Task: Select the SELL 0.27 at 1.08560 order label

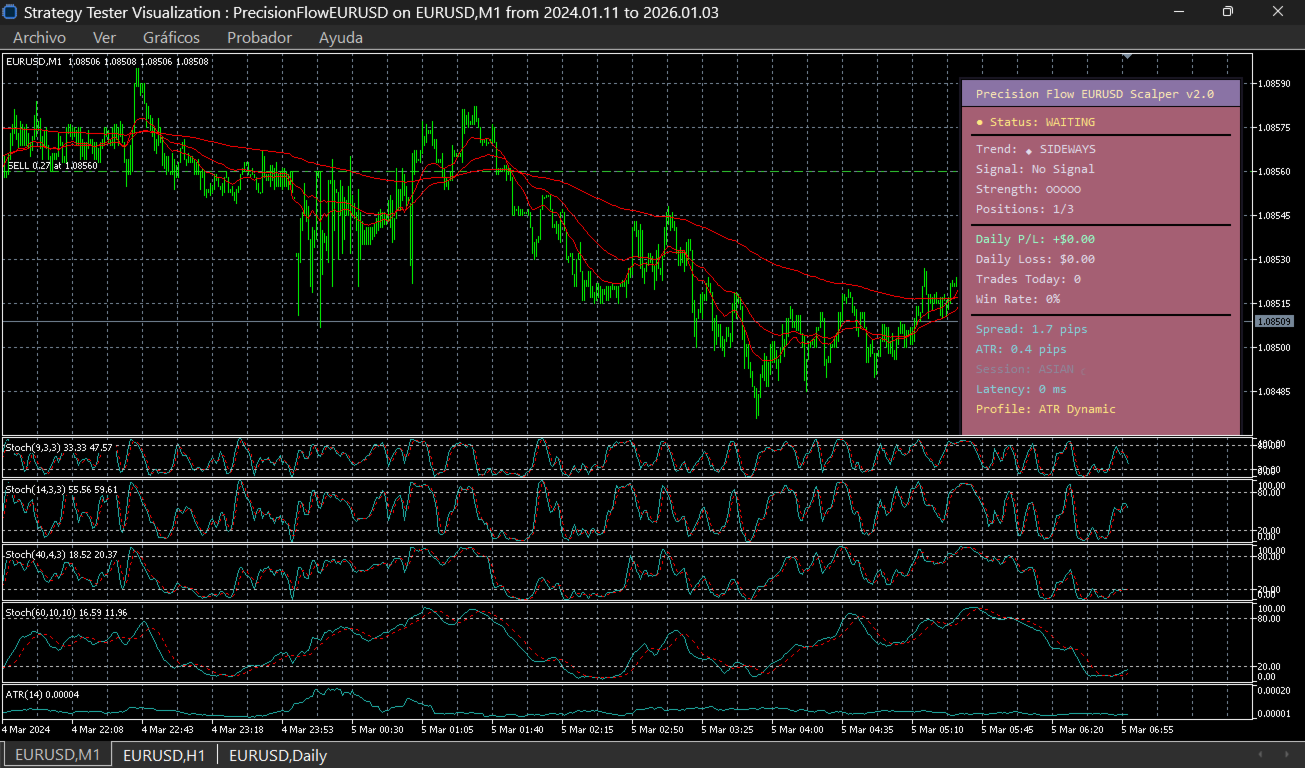Action: point(52,166)
